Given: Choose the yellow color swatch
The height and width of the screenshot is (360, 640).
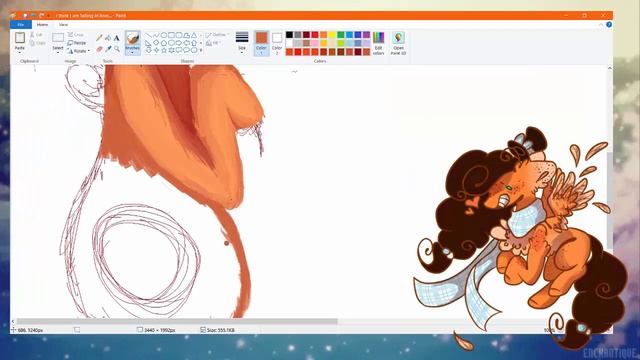Looking at the screenshot, I should (x=332, y=35).
